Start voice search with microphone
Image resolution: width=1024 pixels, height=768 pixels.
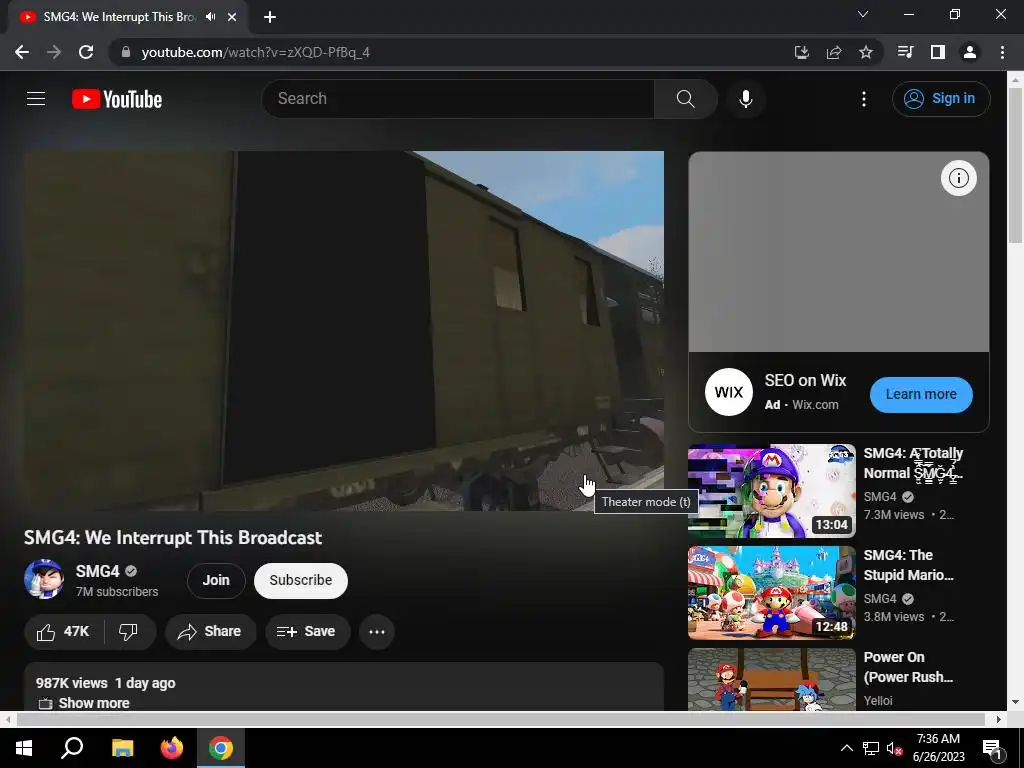point(745,99)
